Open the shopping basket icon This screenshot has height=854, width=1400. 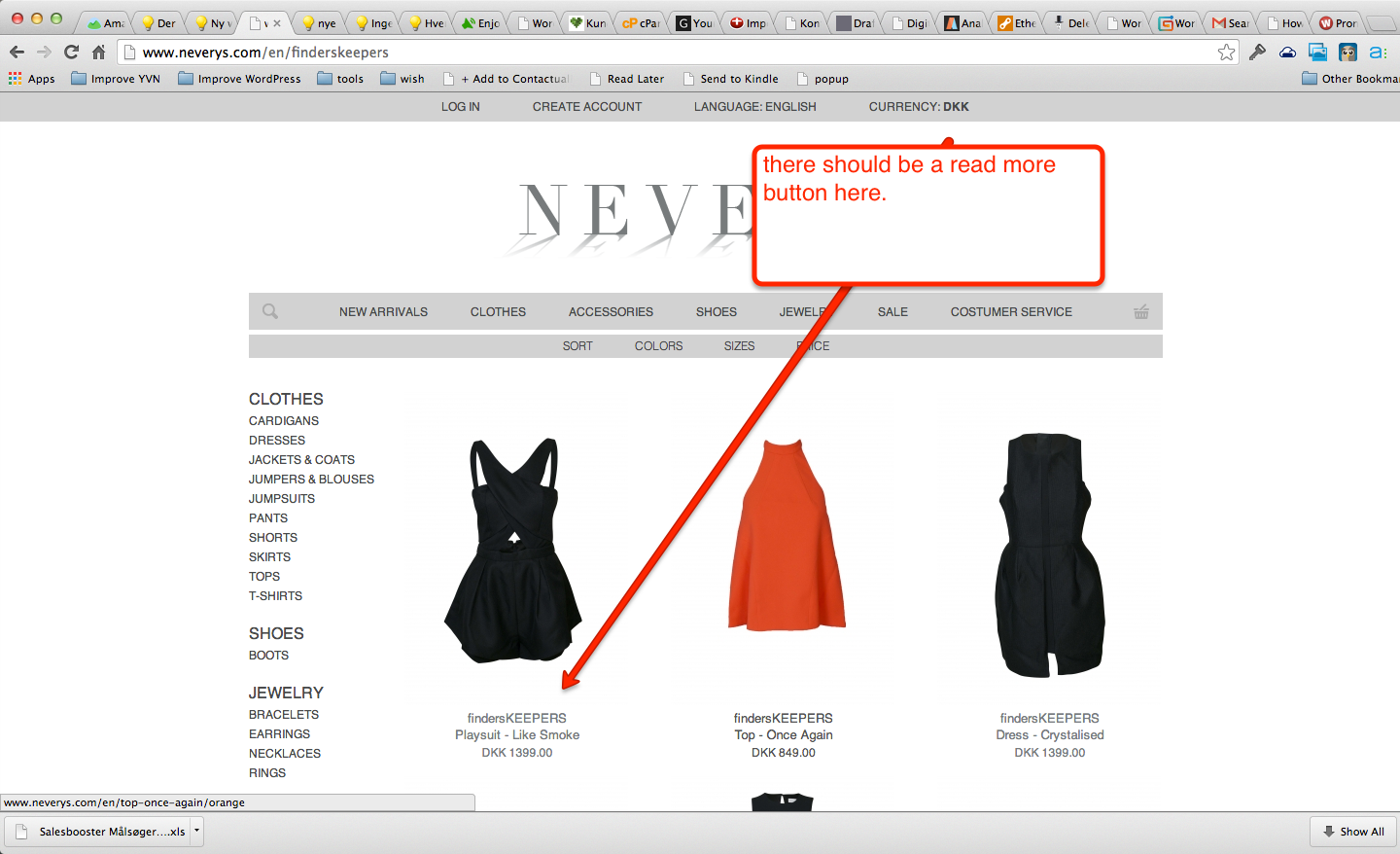(x=1141, y=311)
